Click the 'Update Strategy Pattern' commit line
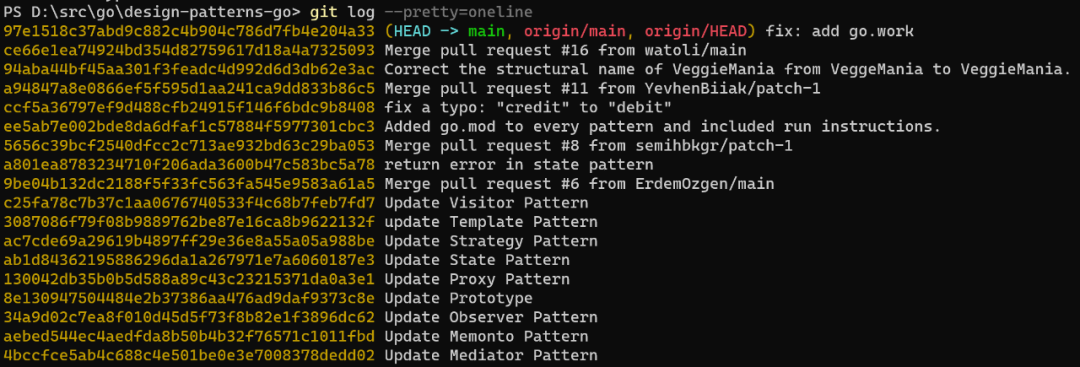1080x367 pixels. (x=490, y=242)
